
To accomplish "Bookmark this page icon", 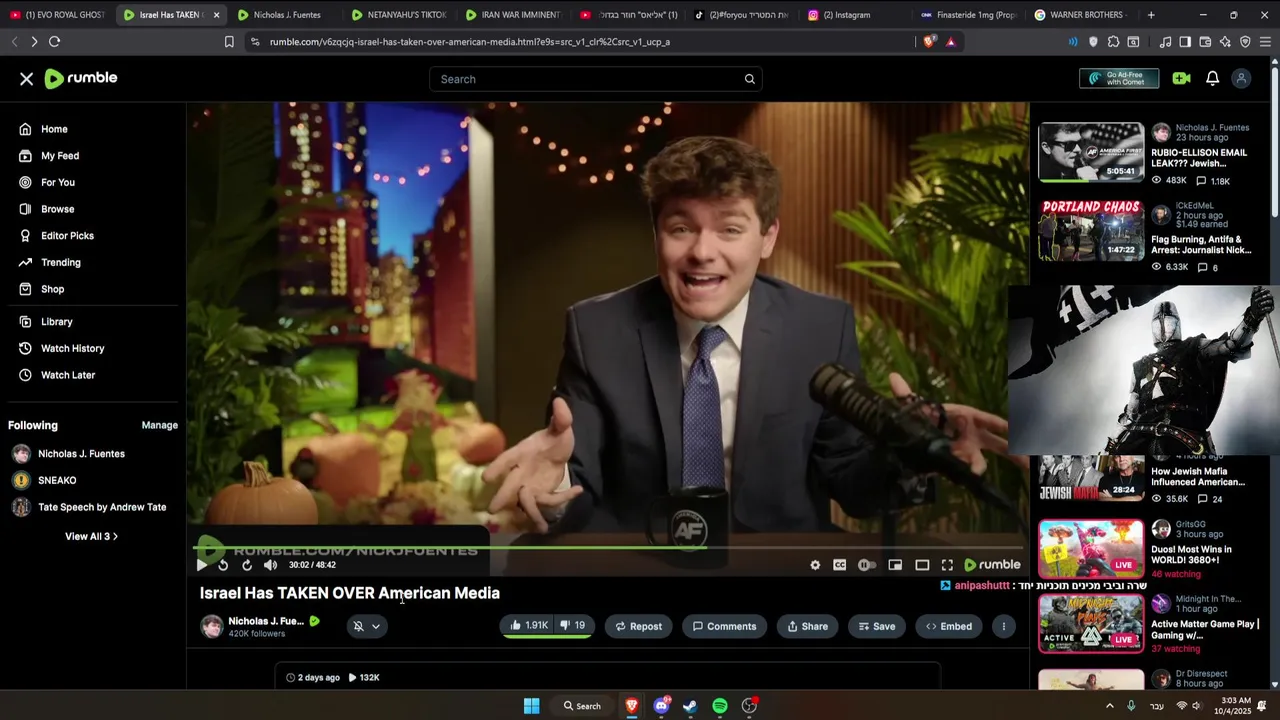I will coord(229,42).
